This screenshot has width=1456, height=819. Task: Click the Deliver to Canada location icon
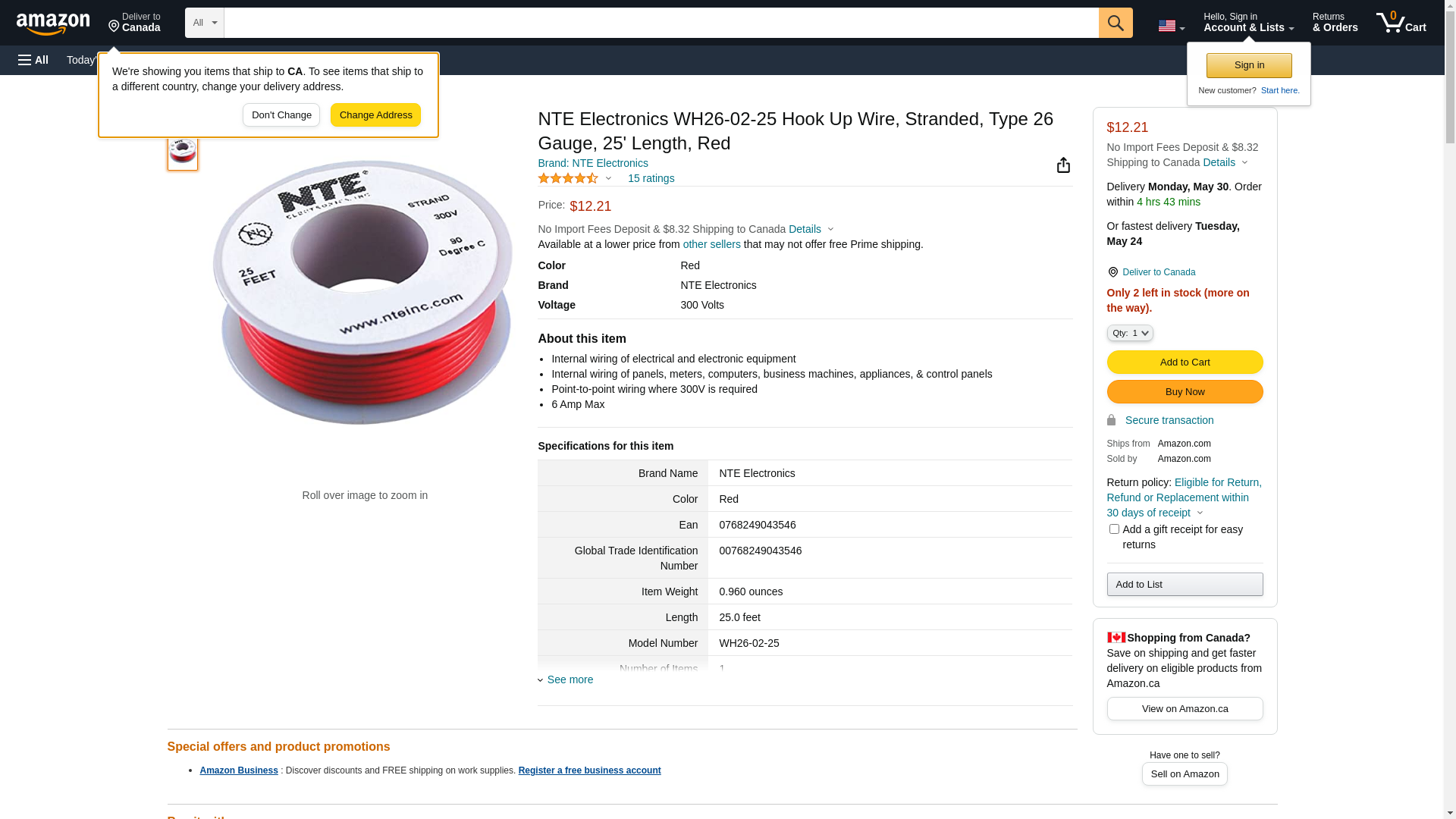pos(1112,272)
